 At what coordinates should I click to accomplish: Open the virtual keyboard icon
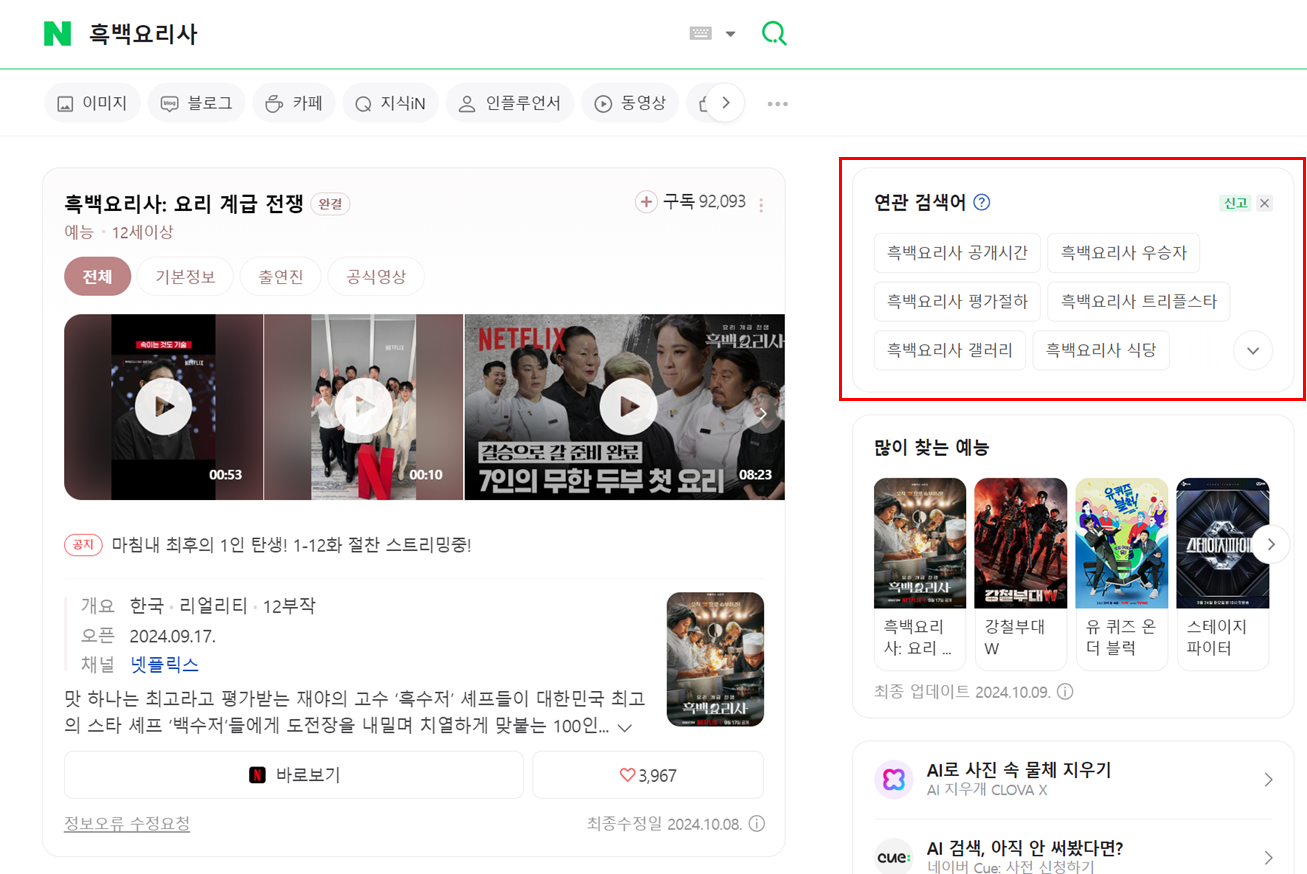coord(701,33)
